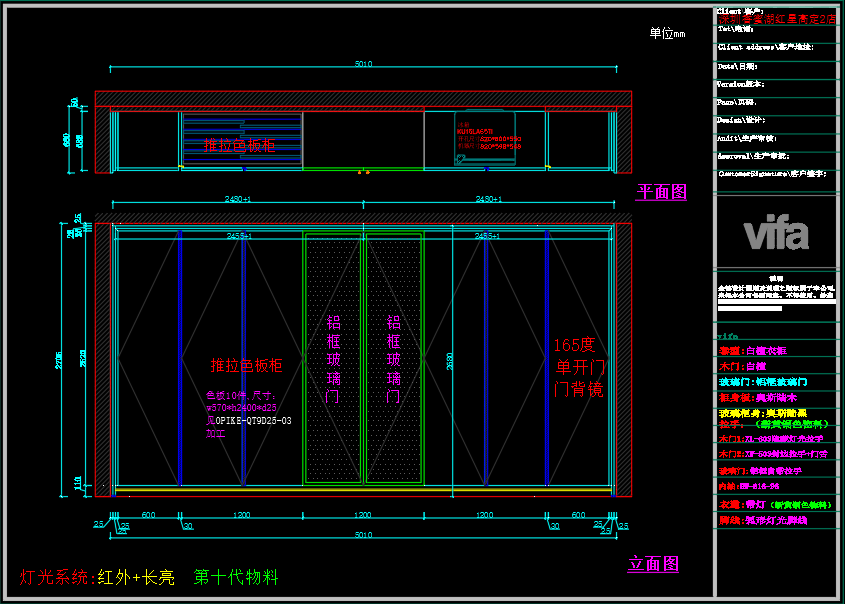
Task: Click the Customer Signature field row
Action: [x=773, y=174]
